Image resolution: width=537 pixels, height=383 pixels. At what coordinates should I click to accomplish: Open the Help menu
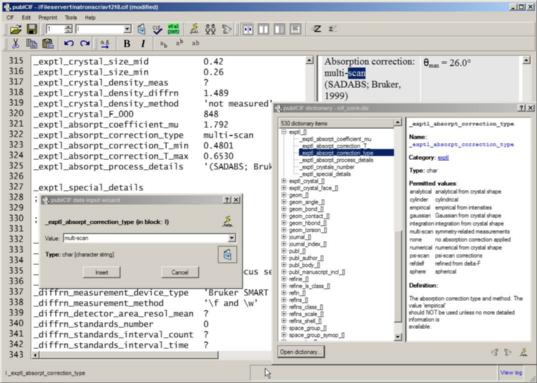(90, 17)
